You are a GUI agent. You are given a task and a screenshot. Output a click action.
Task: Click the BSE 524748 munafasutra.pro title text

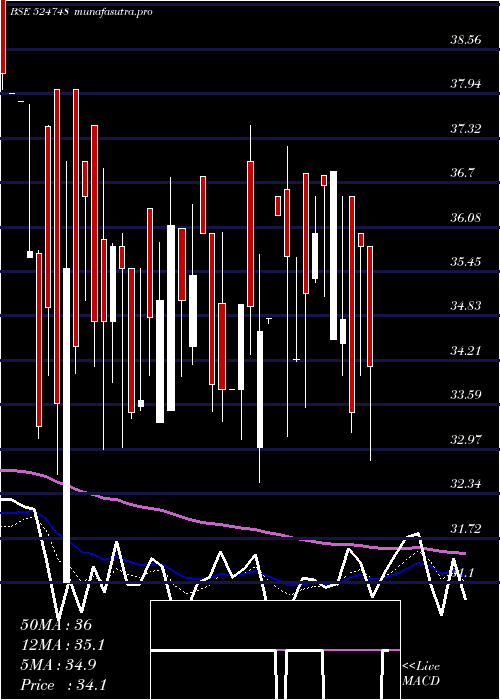point(83,12)
